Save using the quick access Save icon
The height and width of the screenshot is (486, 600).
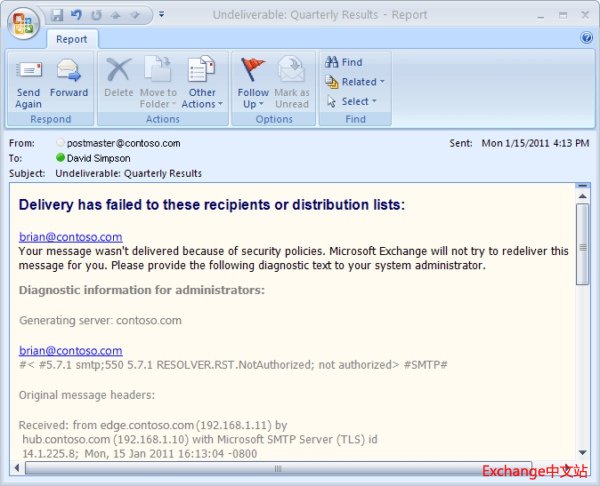tap(57, 15)
